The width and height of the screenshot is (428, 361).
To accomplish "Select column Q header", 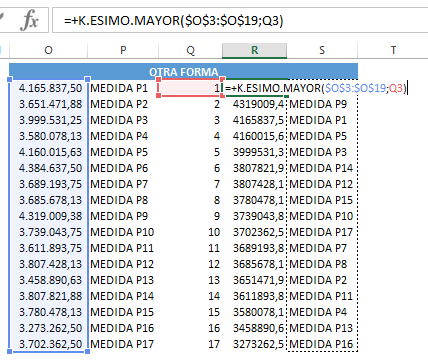I will pos(190,50).
